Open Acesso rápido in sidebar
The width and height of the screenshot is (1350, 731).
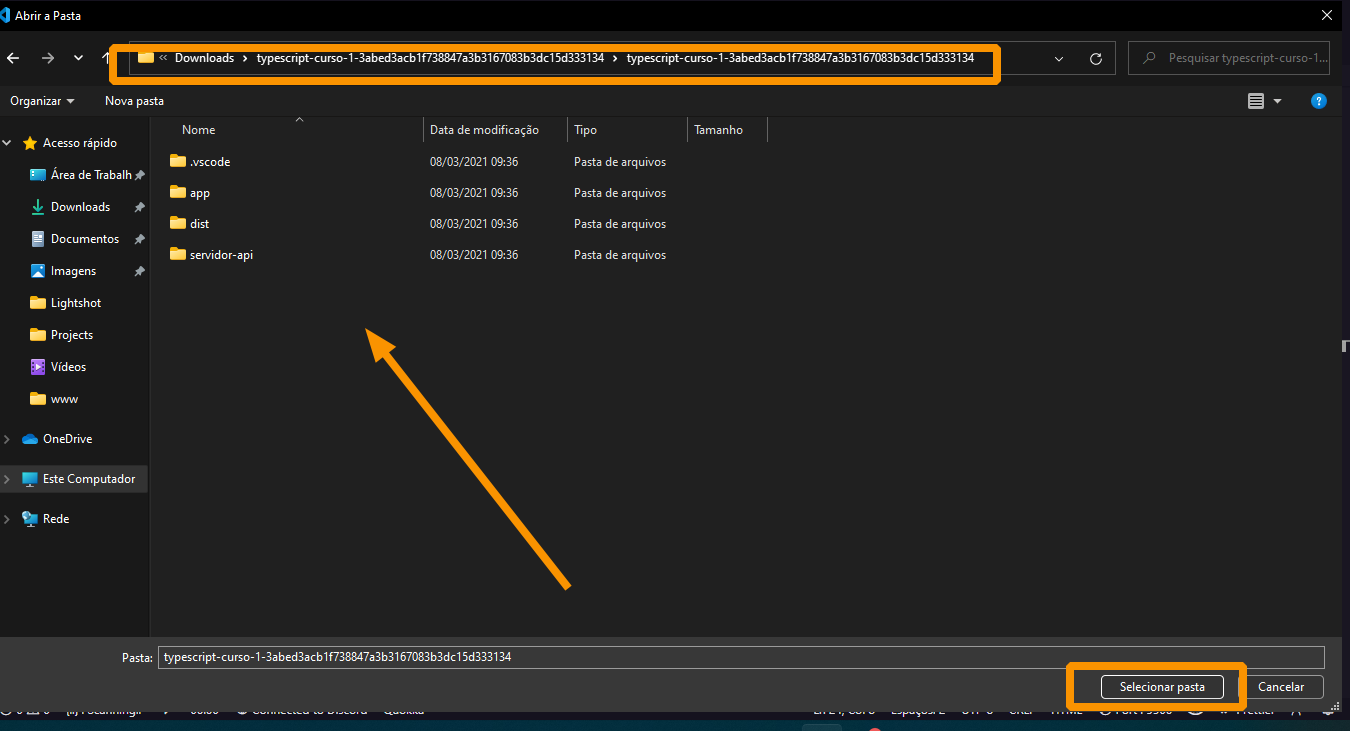(80, 143)
